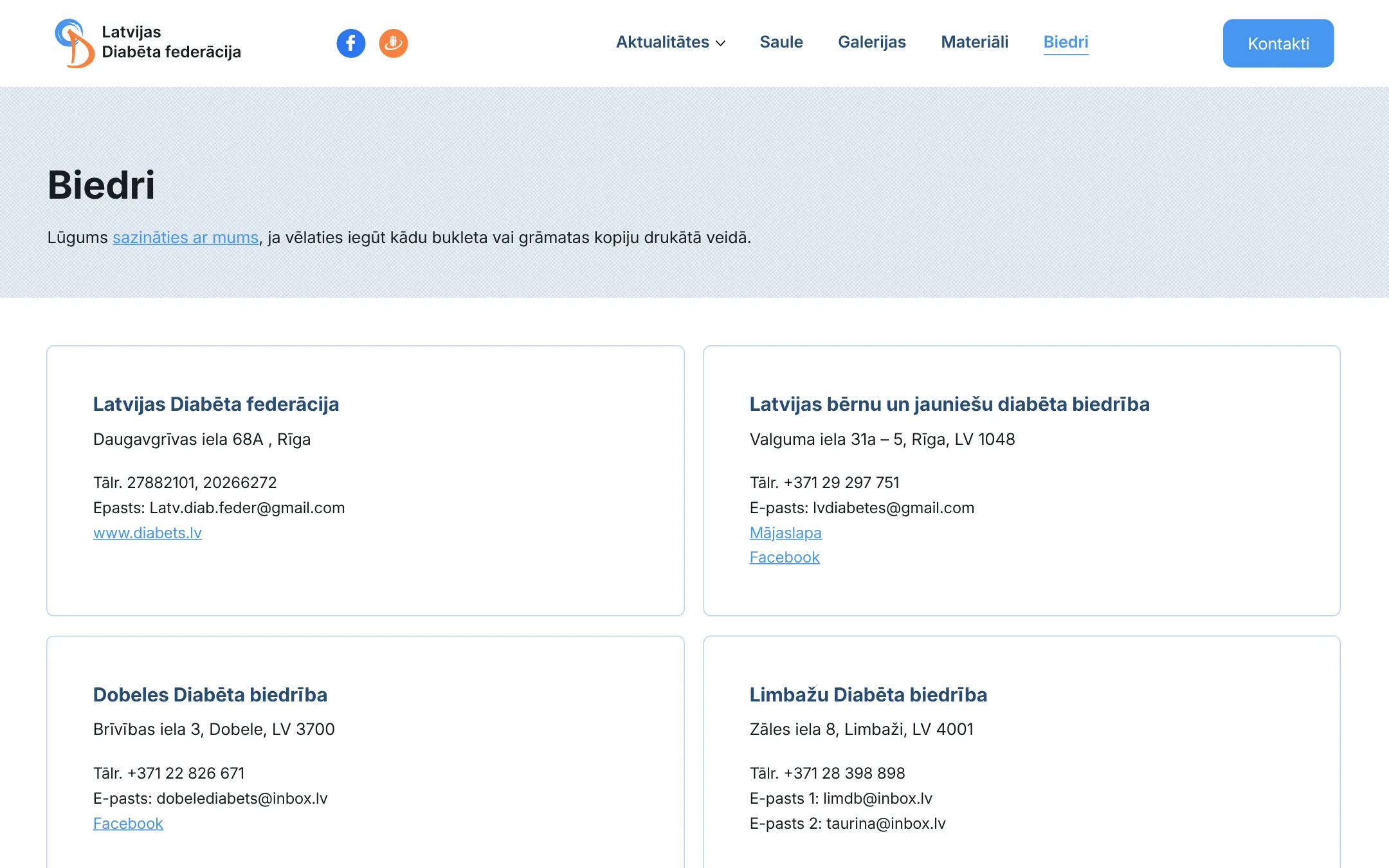1389x868 pixels.
Task: Click the Kontakti button
Action: point(1278,43)
